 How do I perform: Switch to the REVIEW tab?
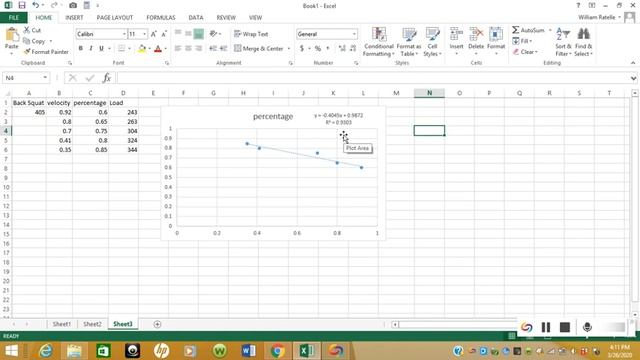coord(226,18)
